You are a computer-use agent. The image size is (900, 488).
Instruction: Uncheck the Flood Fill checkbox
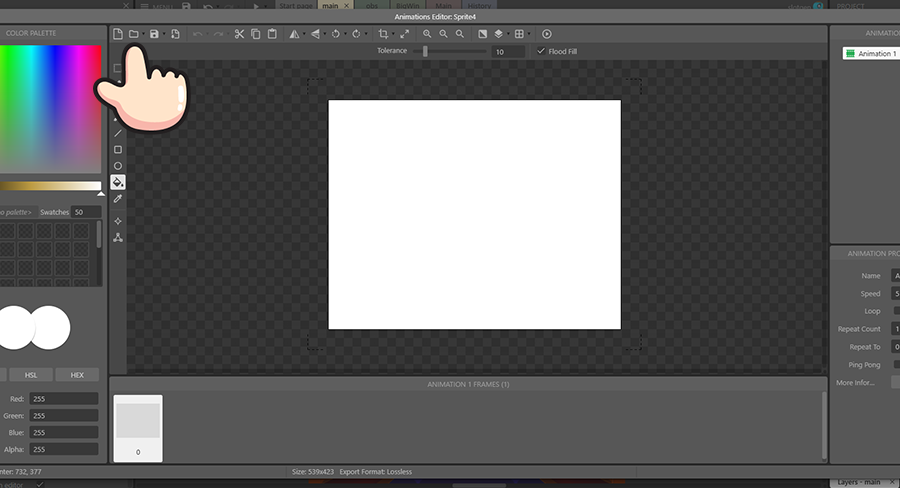(x=541, y=51)
